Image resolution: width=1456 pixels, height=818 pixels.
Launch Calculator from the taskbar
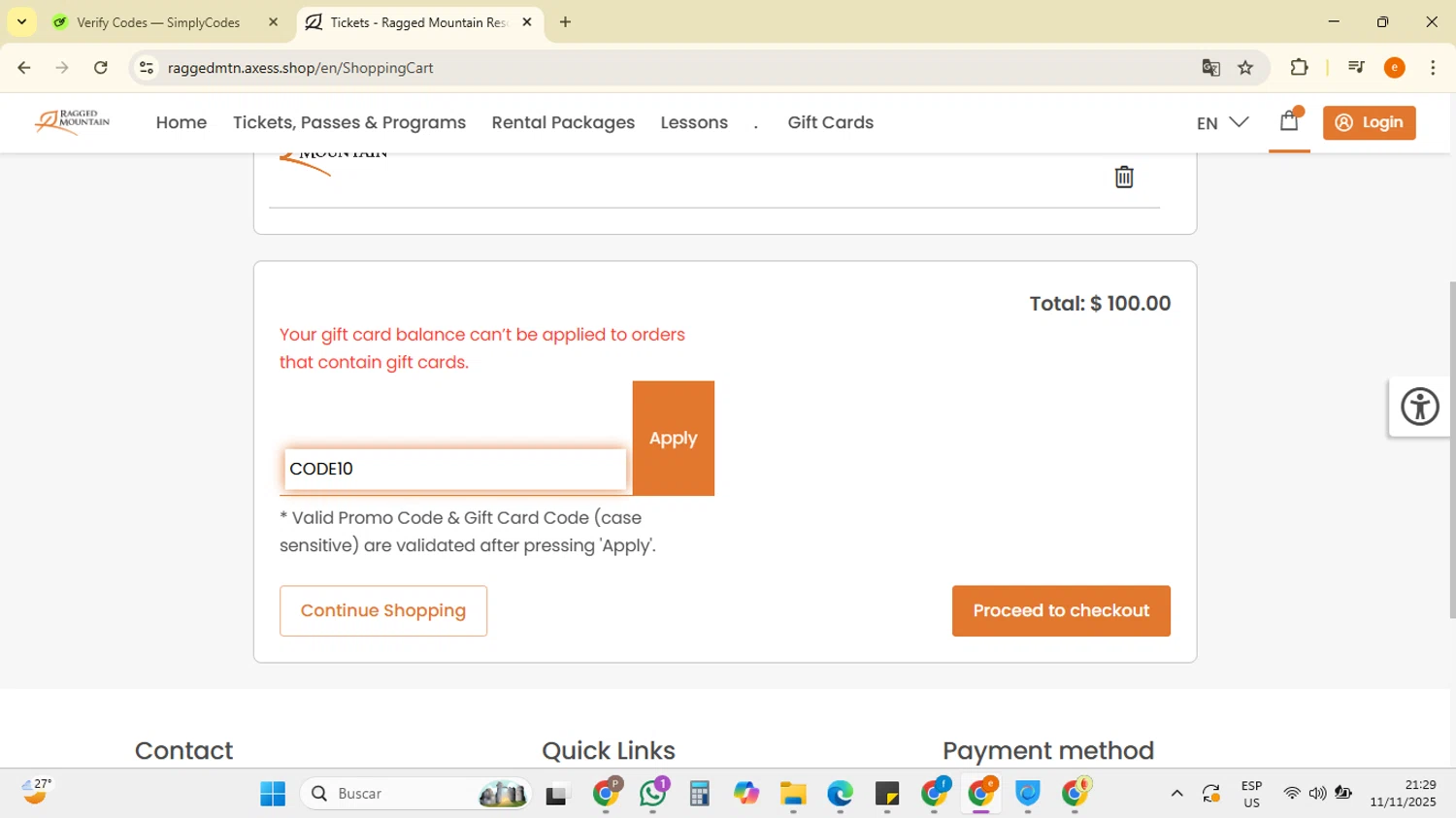tap(700, 794)
